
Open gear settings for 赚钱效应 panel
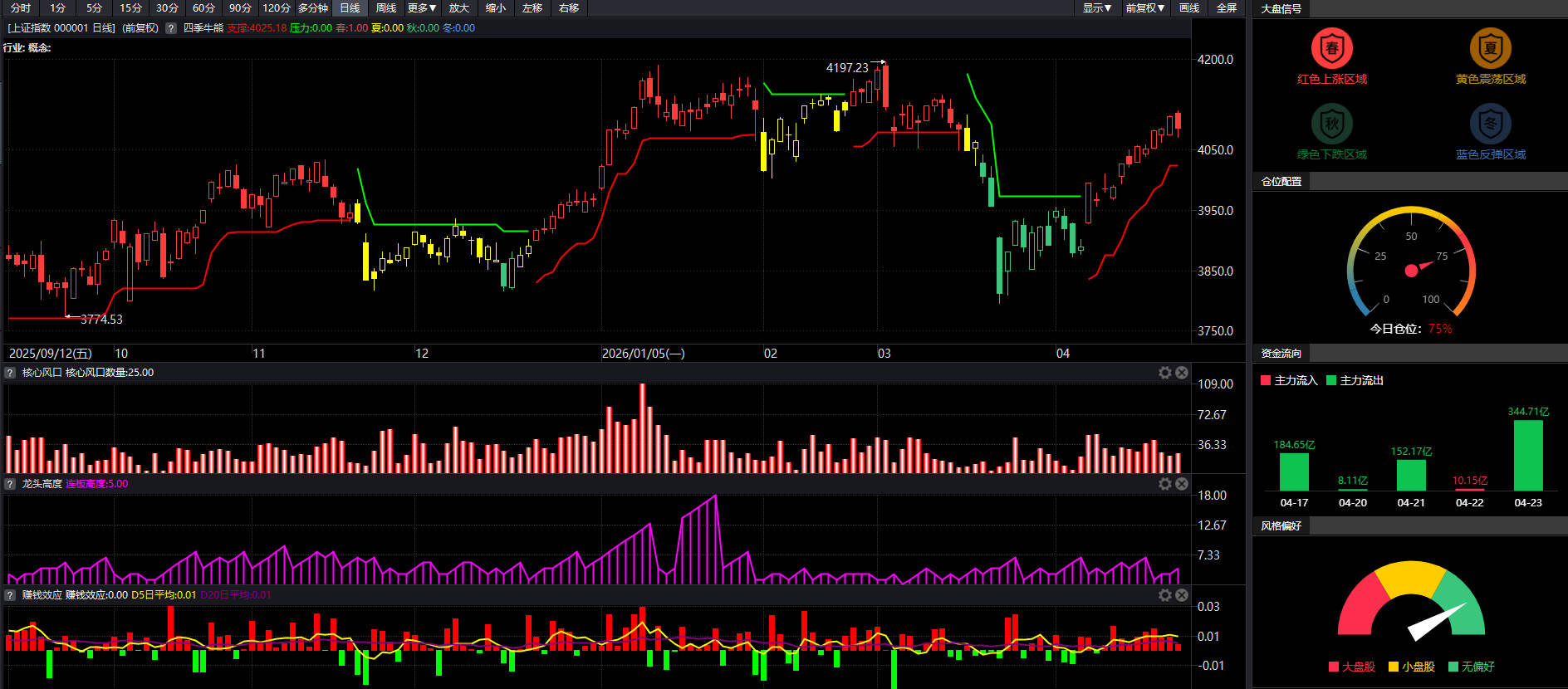(1165, 595)
